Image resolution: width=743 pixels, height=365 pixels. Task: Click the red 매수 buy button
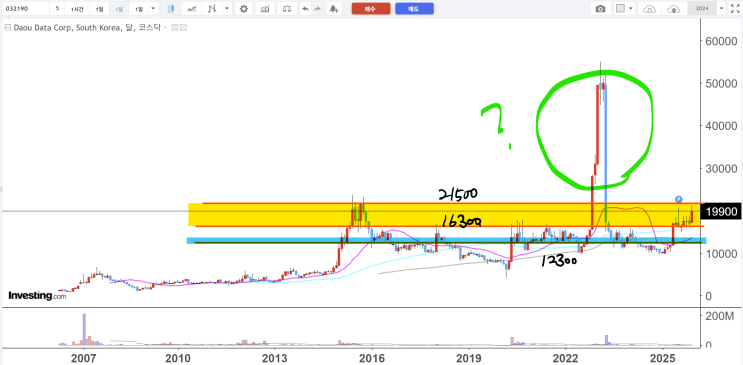click(371, 9)
